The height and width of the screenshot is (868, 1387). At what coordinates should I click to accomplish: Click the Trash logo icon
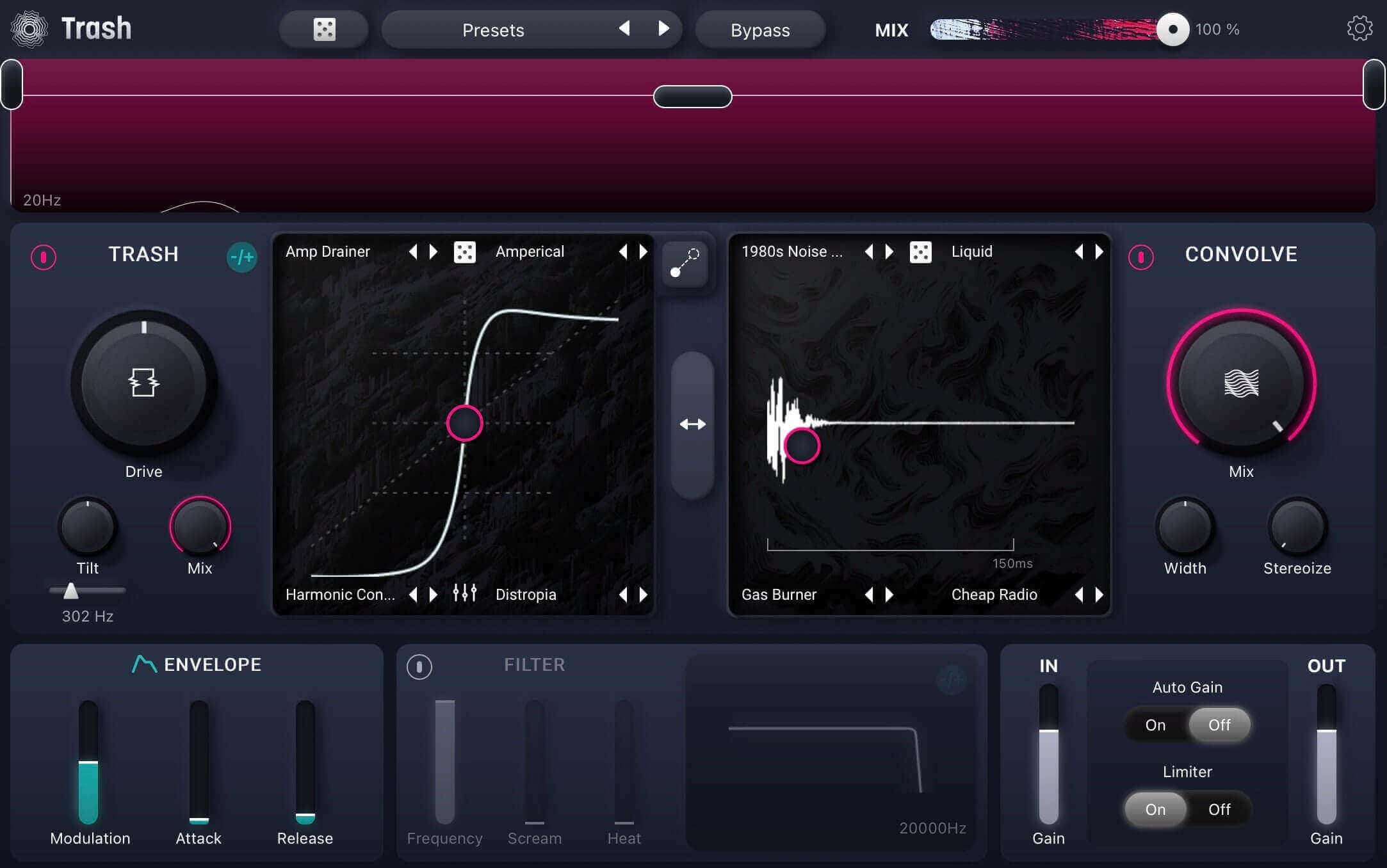point(29,29)
